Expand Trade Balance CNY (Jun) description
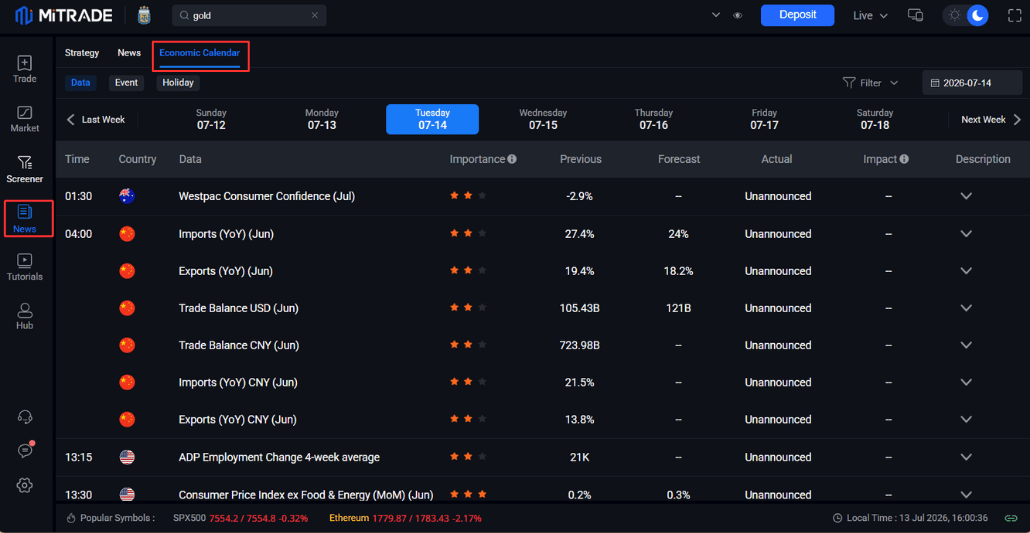Screen dimensions: 1030x533 pos(966,344)
